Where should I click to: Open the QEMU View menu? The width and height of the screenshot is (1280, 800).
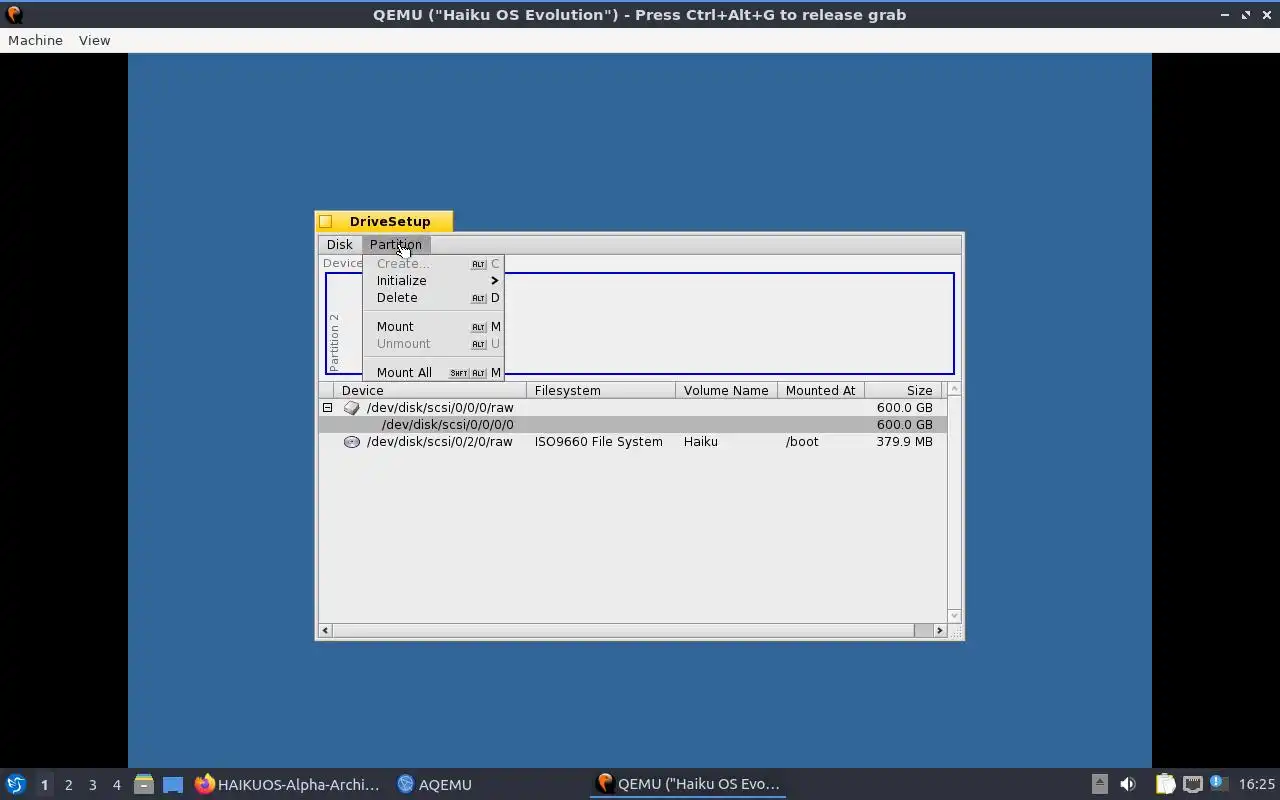(94, 40)
